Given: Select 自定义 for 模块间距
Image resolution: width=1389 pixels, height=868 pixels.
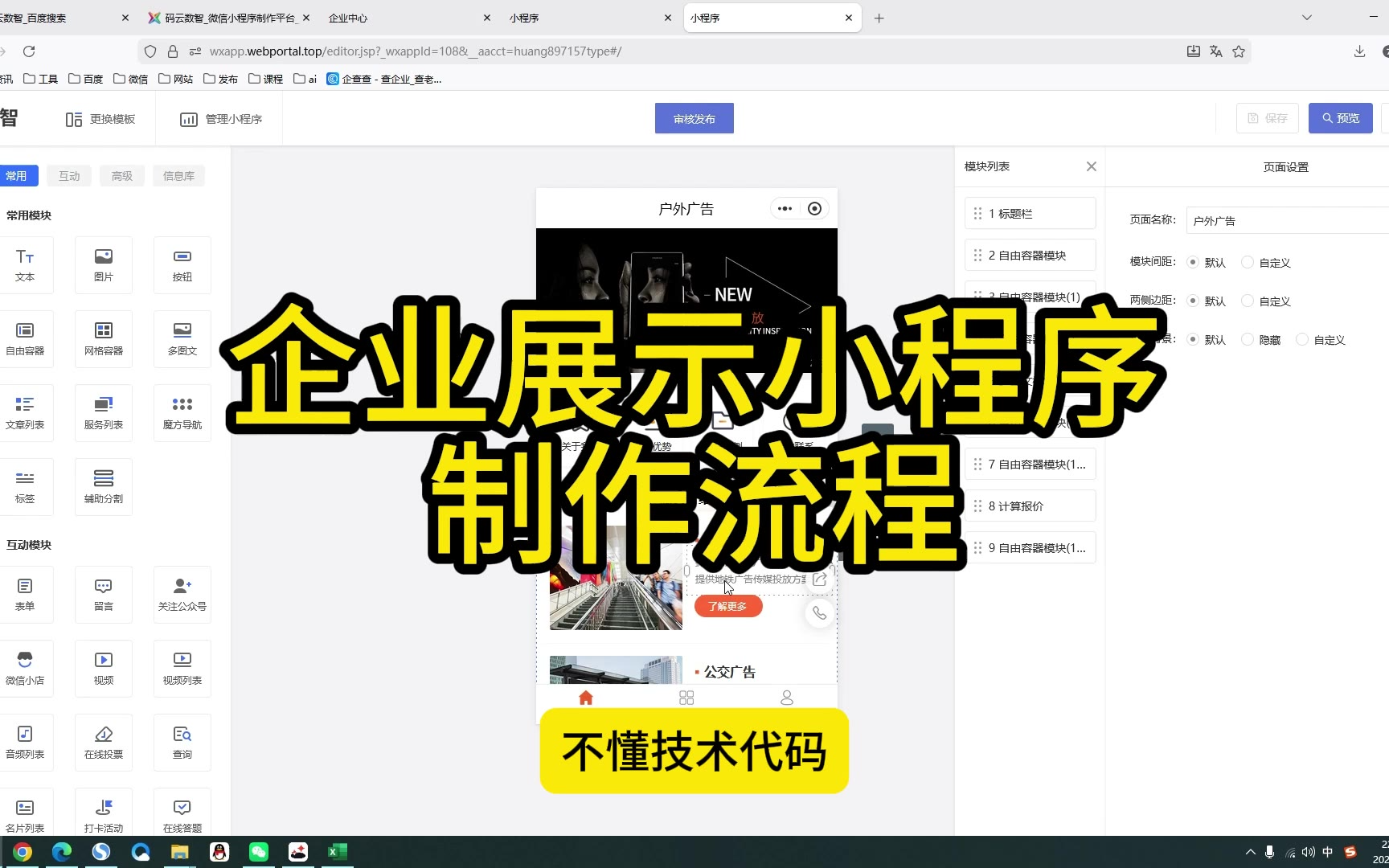Looking at the screenshot, I should coord(1248,262).
